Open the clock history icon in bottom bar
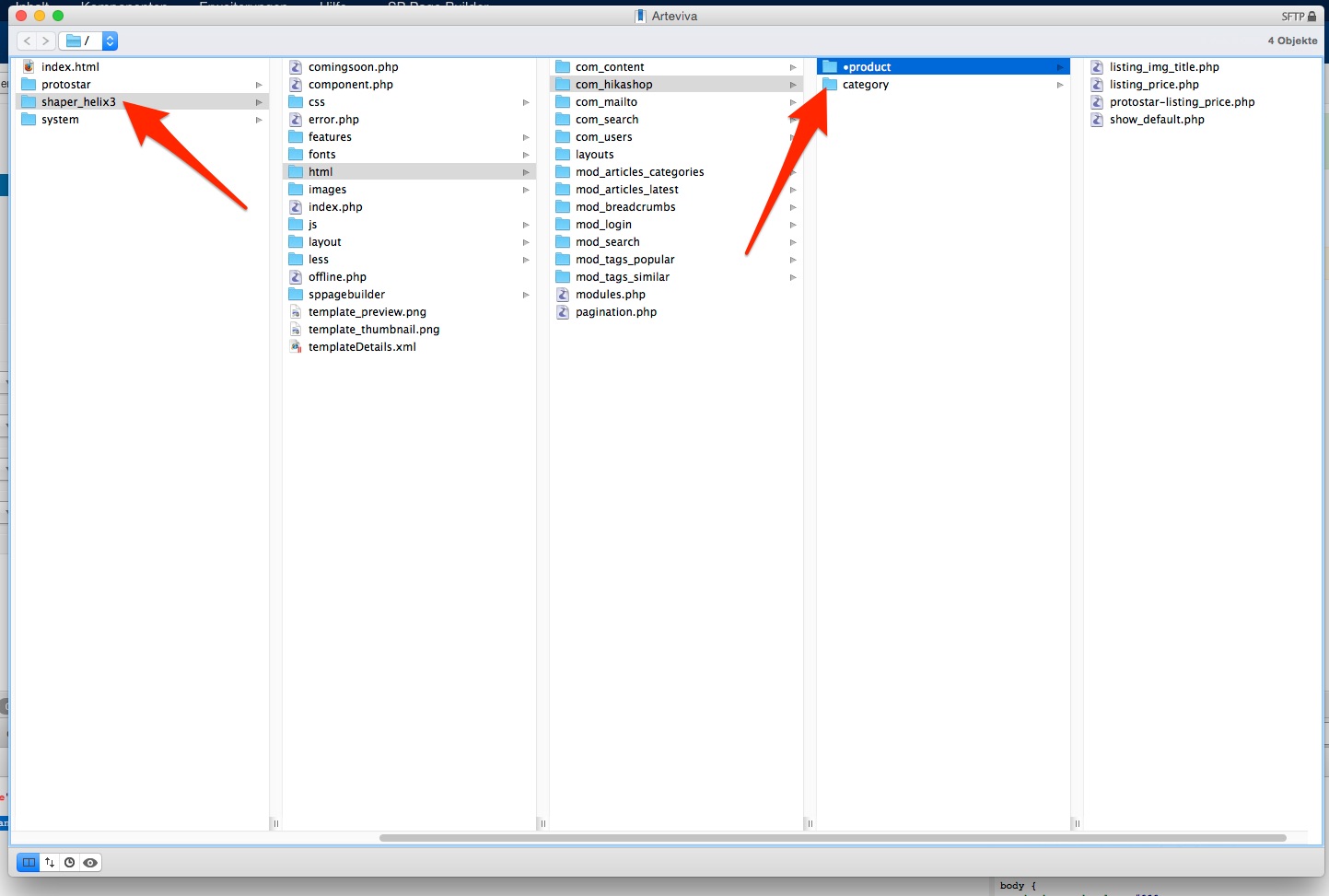This screenshot has height=896, width=1329. click(x=69, y=863)
